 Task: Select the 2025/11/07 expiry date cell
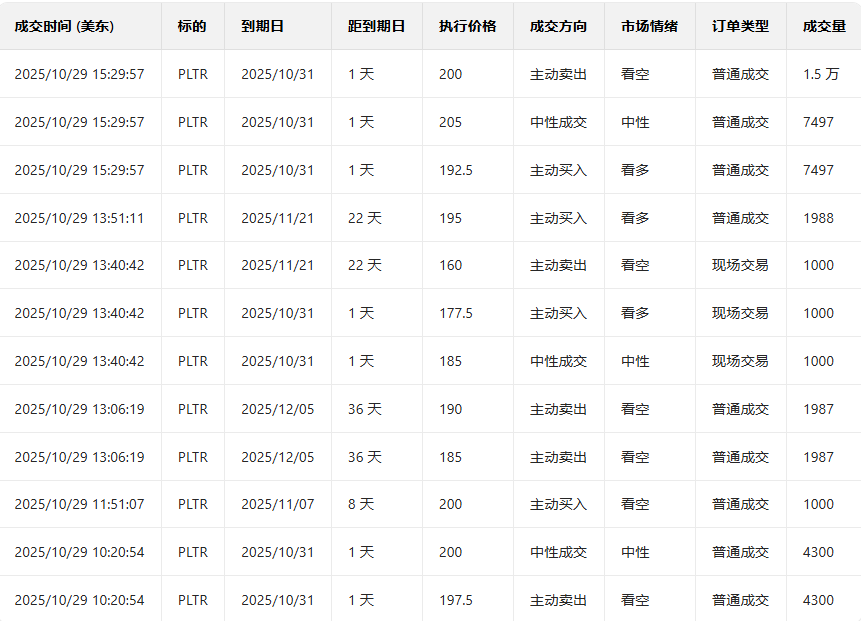coord(277,504)
